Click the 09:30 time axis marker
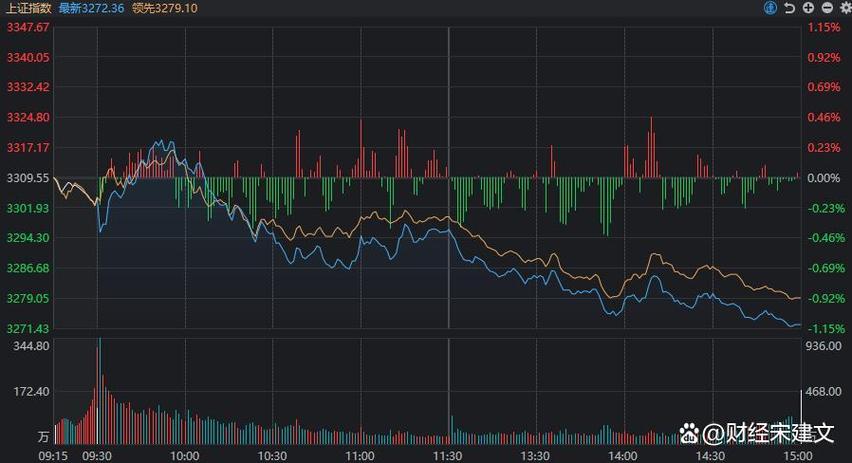 coord(98,453)
